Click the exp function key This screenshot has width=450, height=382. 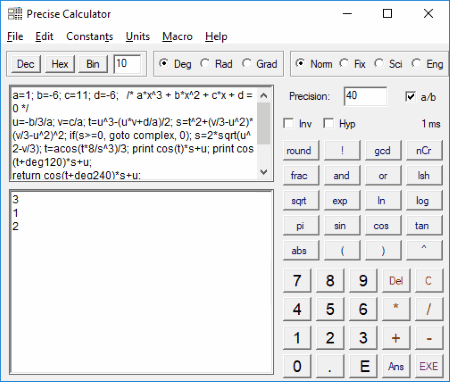(342, 201)
